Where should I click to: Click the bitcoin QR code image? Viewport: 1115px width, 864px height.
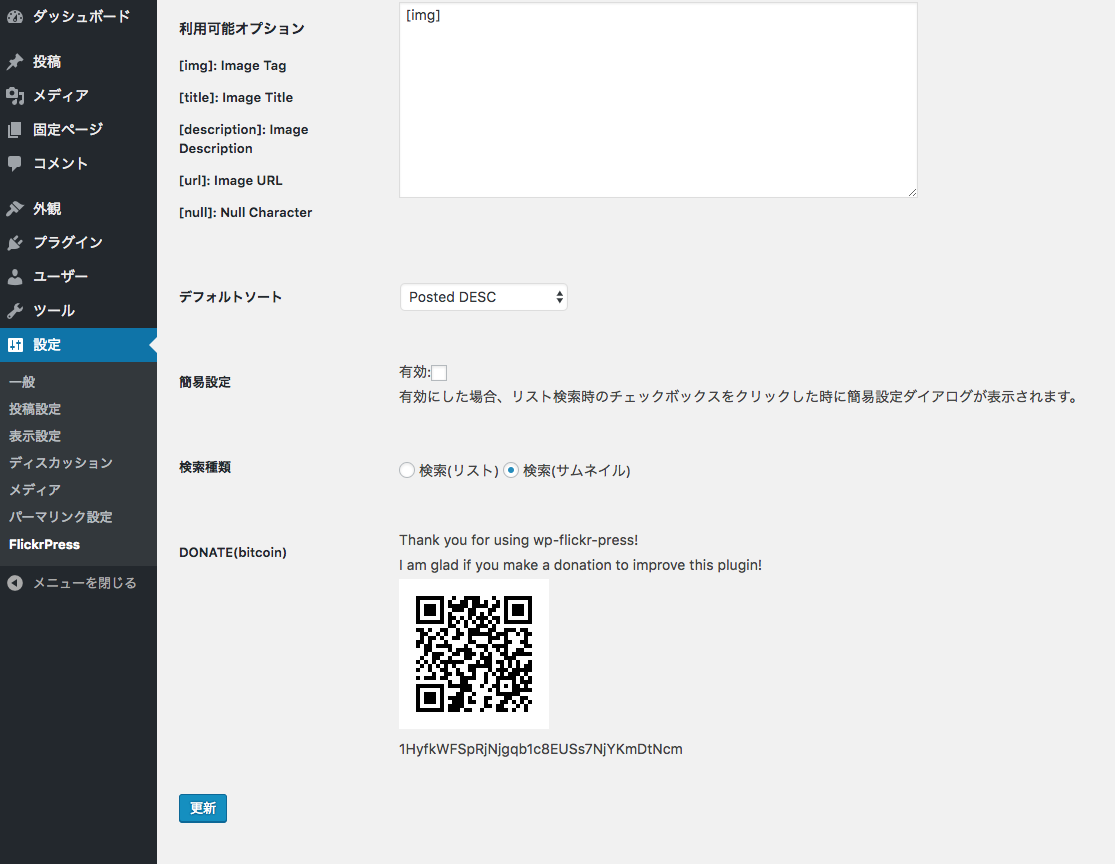[x=474, y=654]
